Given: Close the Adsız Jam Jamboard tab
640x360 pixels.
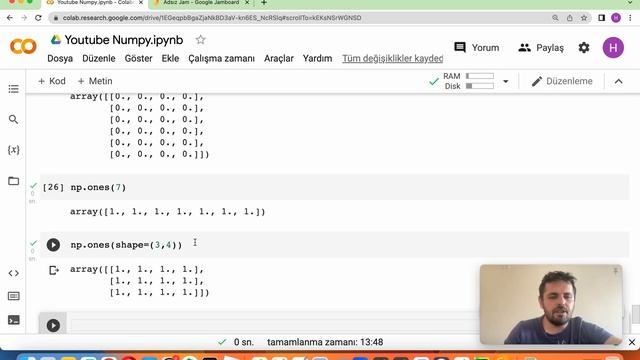Looking at the screenshot, I should tap(247, 3).
